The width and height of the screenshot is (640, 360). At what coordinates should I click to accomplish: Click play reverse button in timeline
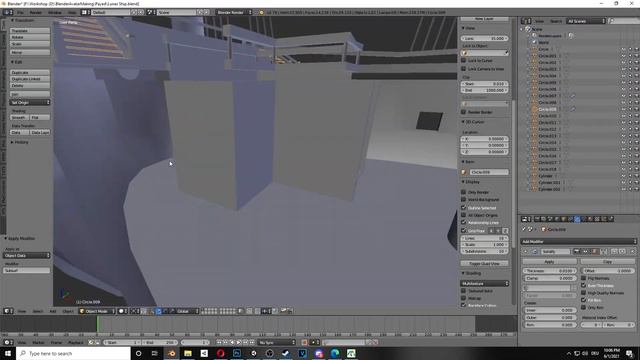coord(232,342)
